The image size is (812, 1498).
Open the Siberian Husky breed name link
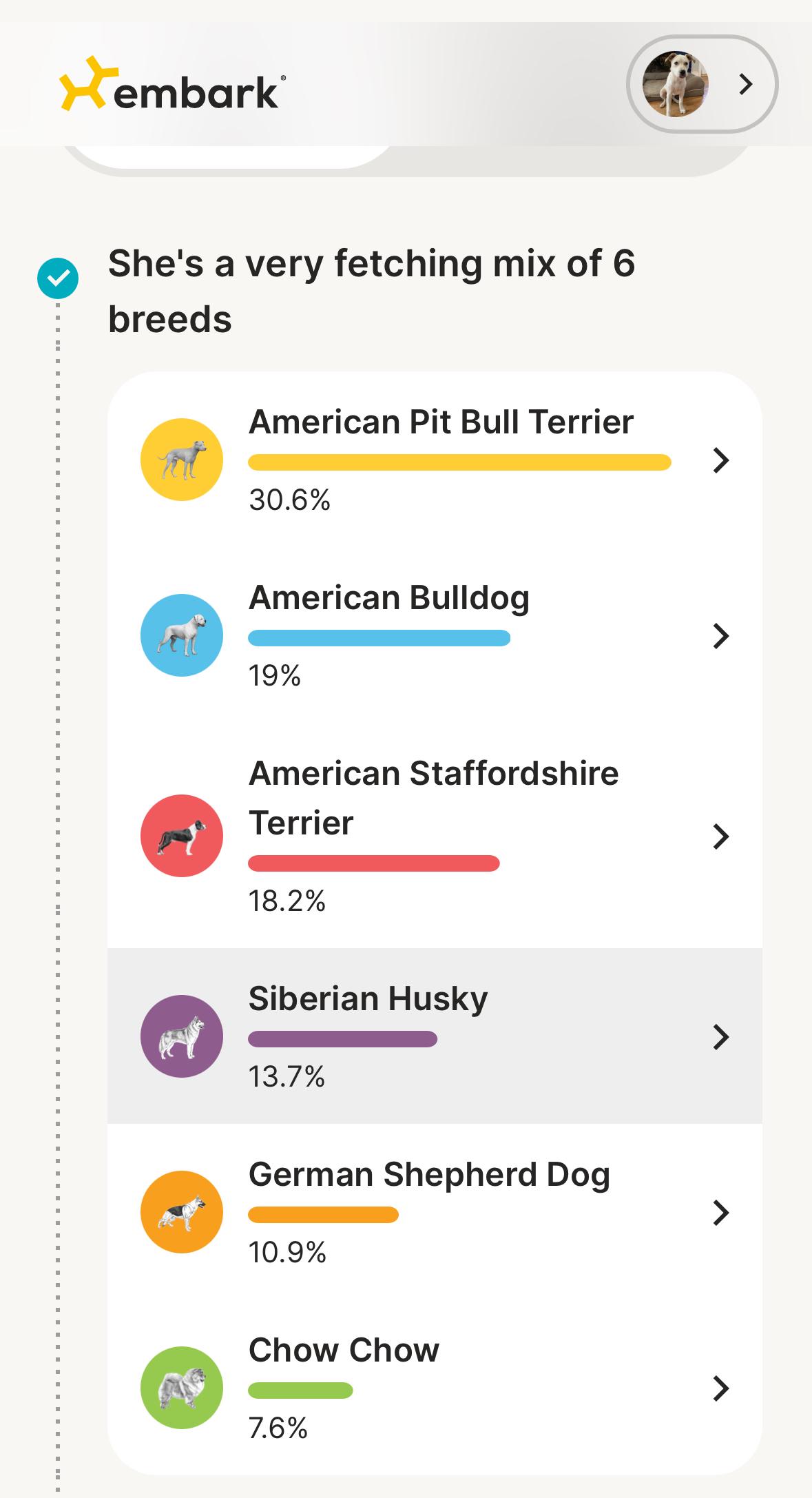tap(368, 998)
